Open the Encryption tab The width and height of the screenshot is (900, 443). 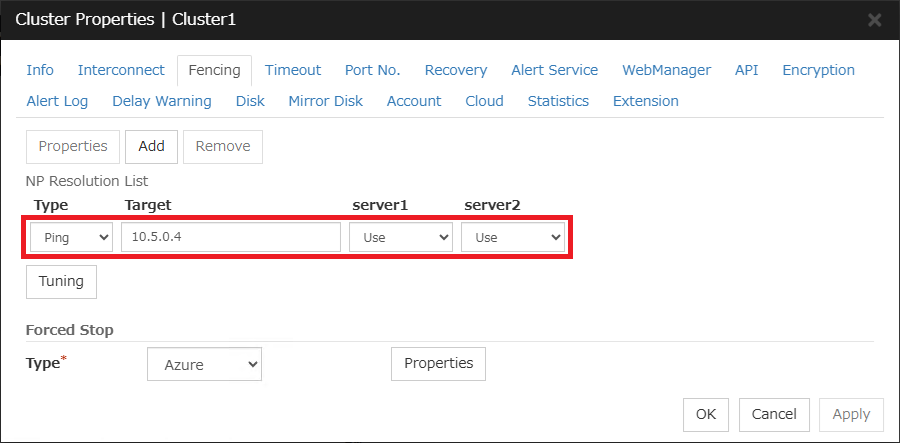[x=818, y=70]
